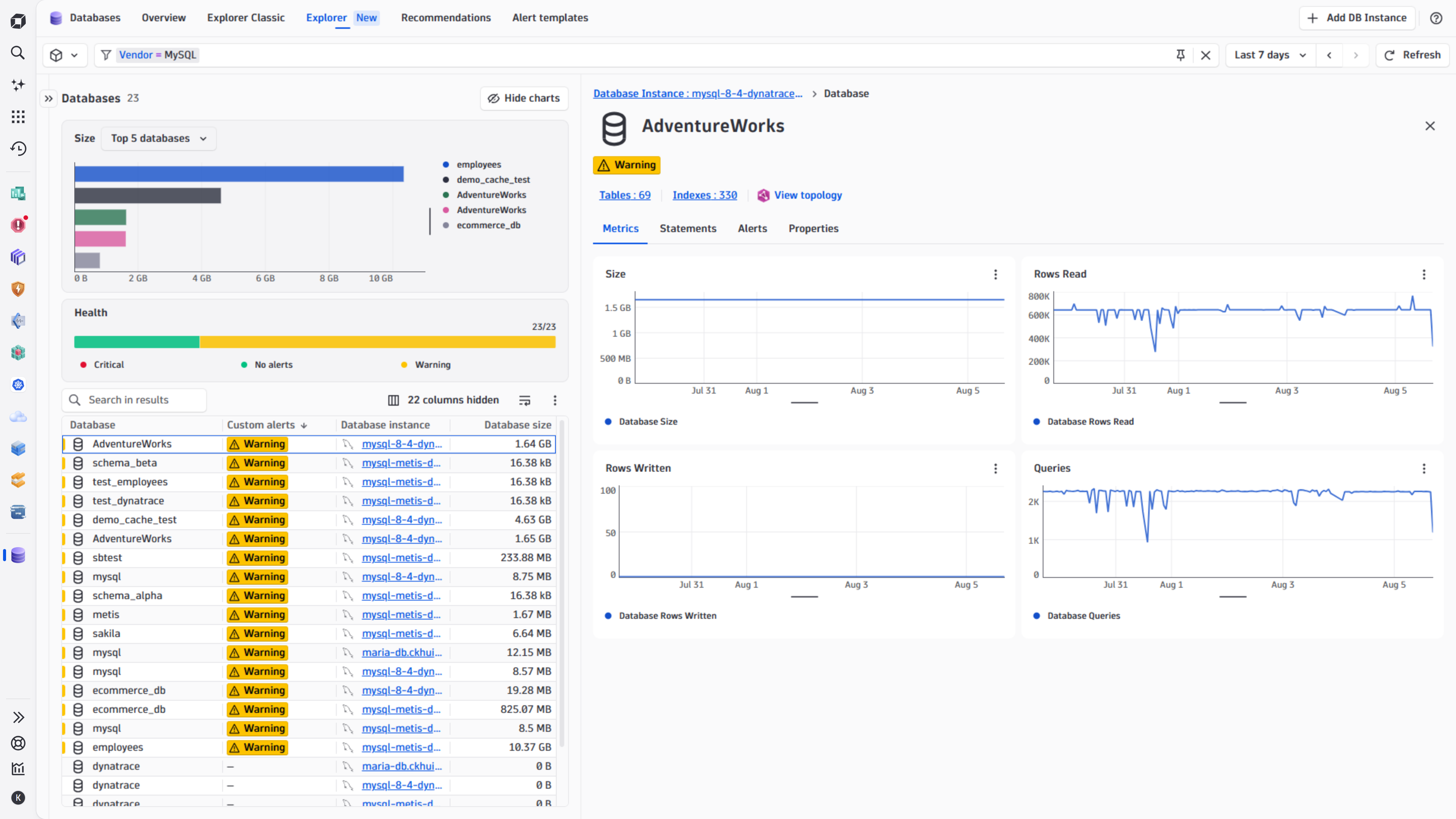Click the Refresh button
The height and width of the screenshot is (819, 1456).
coord(1412,55)
